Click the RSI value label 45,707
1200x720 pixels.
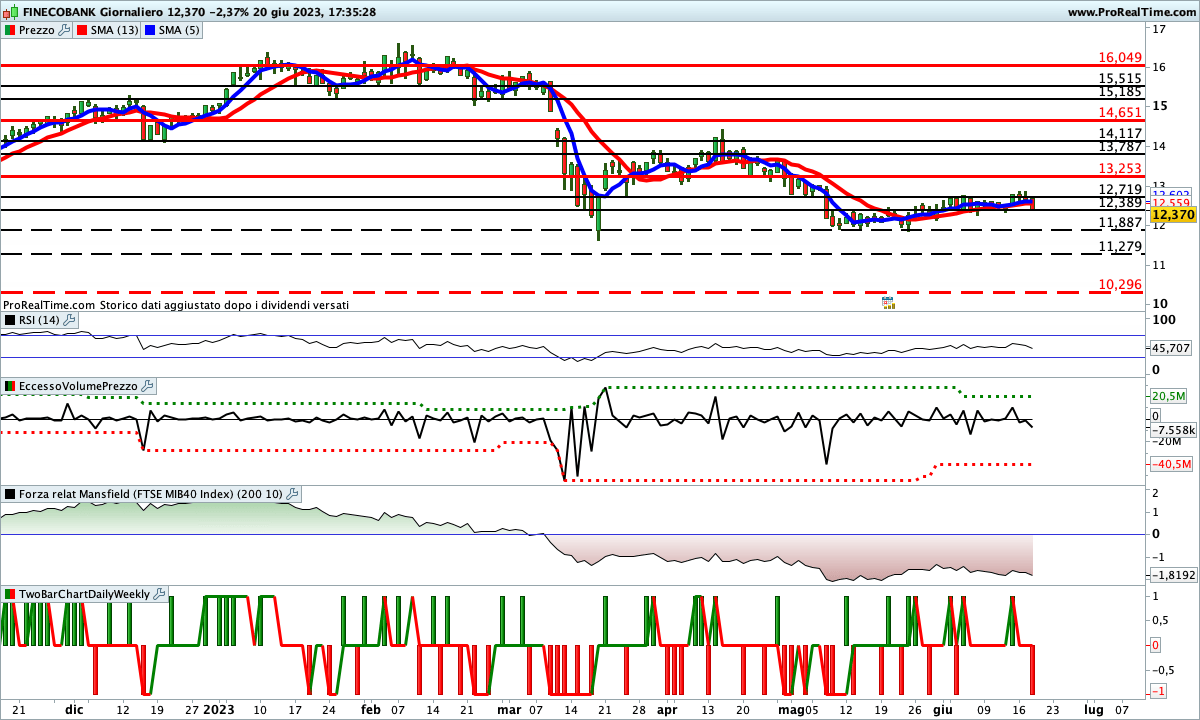[x=1172, y=348]
